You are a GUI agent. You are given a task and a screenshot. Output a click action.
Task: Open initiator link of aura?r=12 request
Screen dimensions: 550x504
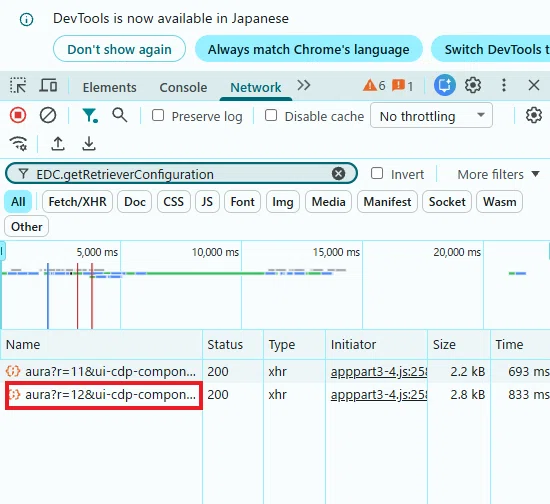(x=378, y=395)
